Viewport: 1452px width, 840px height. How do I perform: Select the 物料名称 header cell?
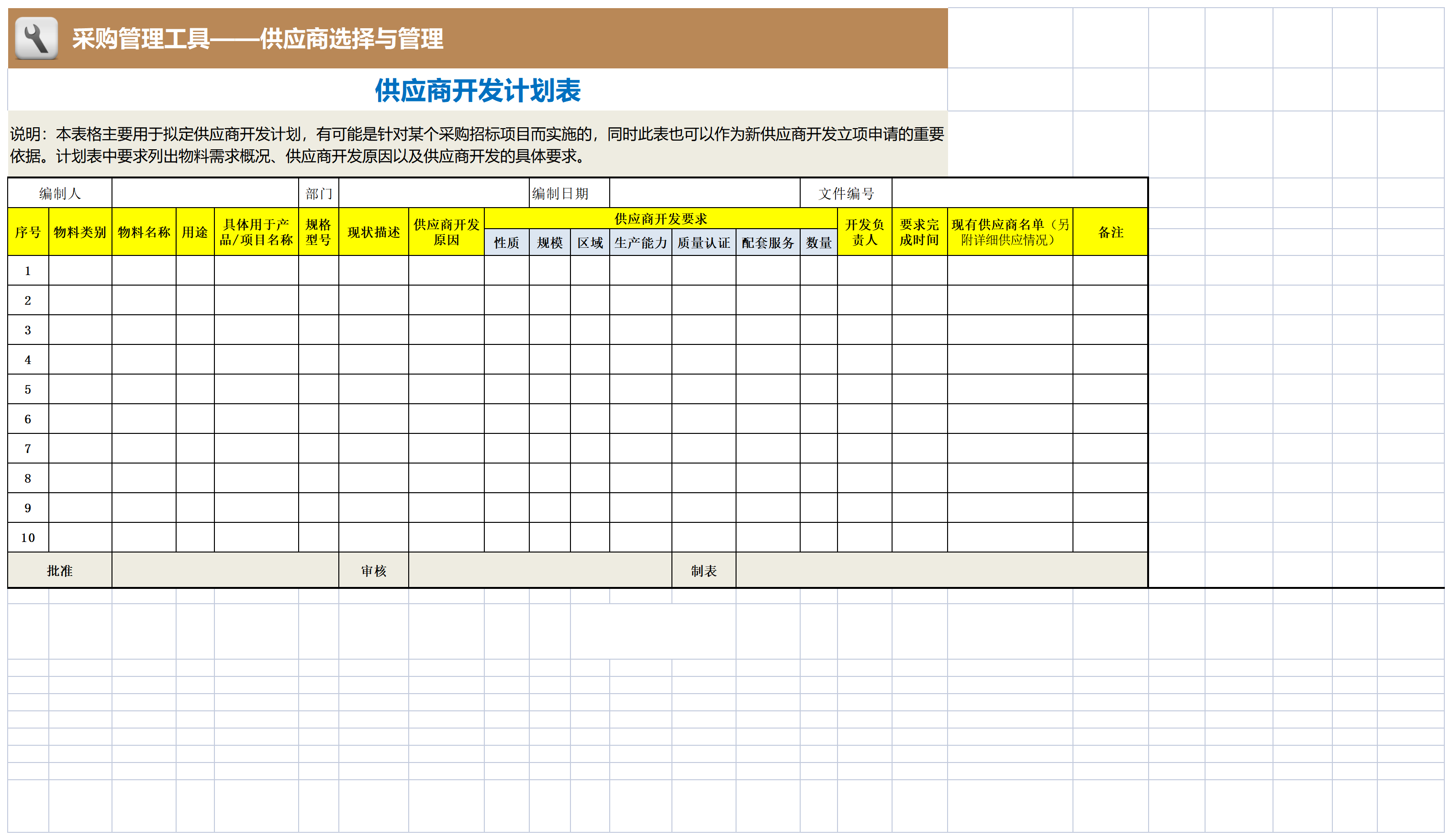point(144,232)
